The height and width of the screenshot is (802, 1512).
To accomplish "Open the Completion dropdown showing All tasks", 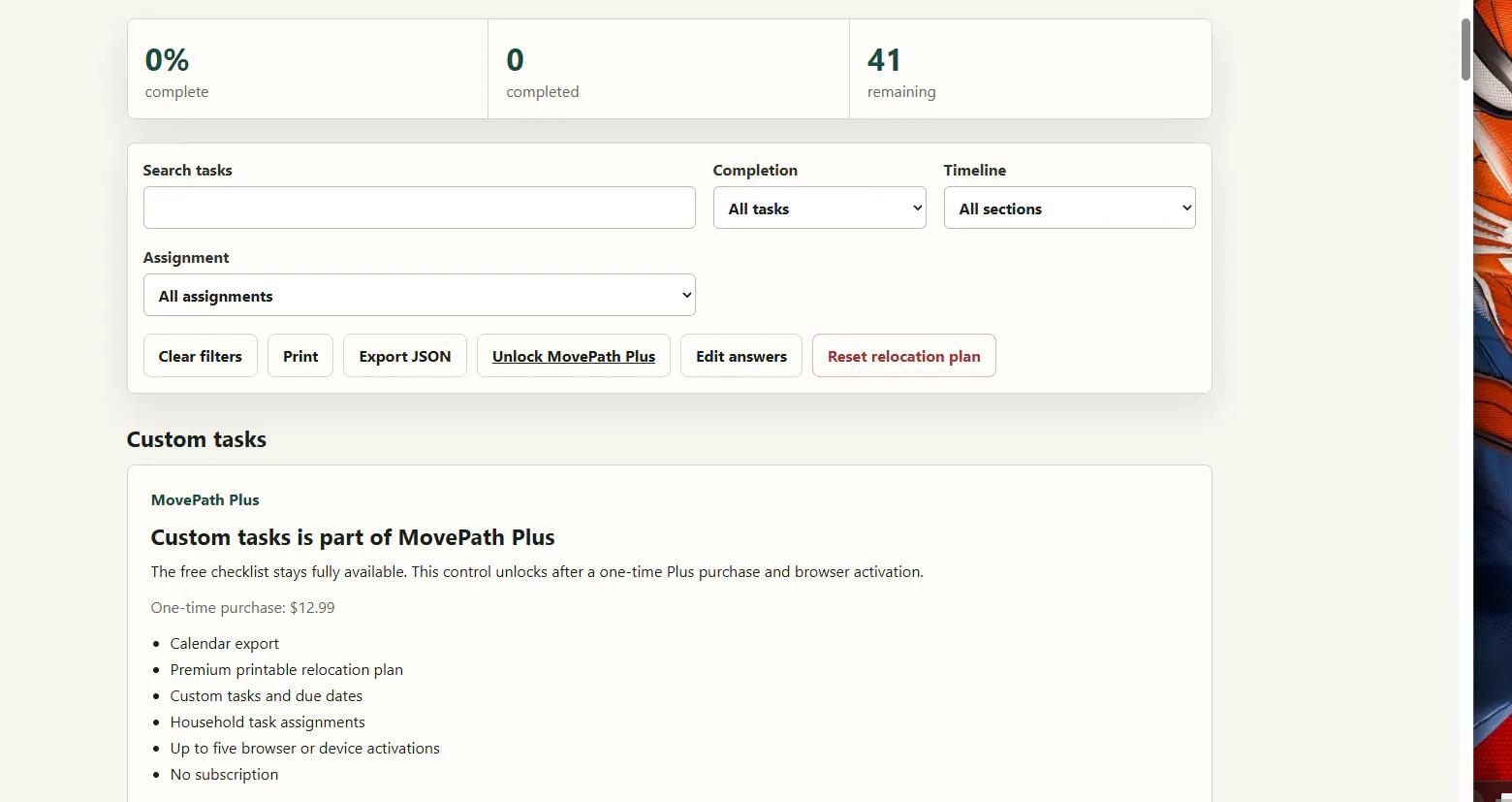I will click(820, 208).
